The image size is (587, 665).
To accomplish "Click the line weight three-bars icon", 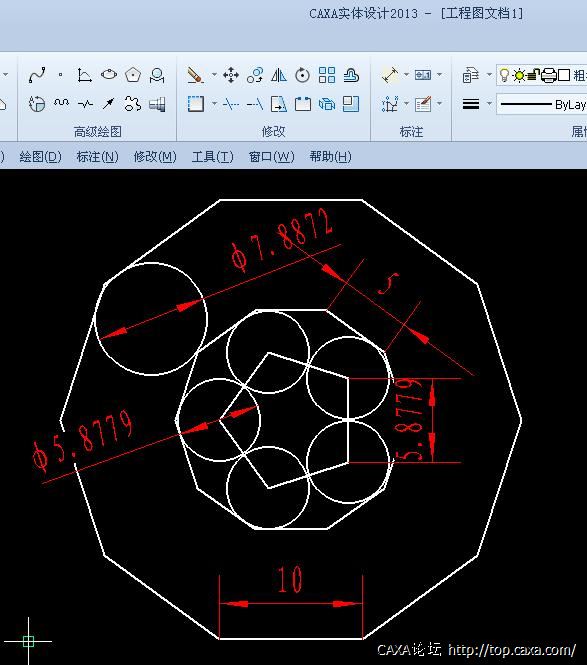I will [x=471, y=103].
